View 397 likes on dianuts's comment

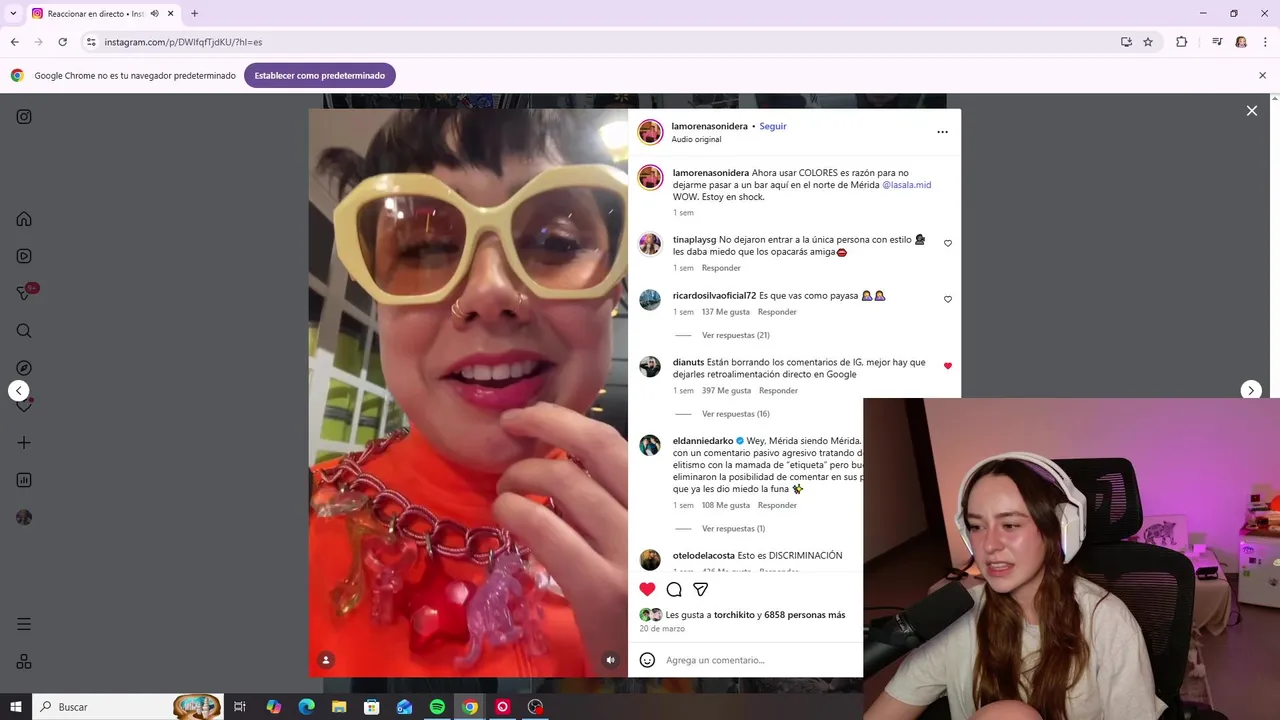tap(726, 391)
